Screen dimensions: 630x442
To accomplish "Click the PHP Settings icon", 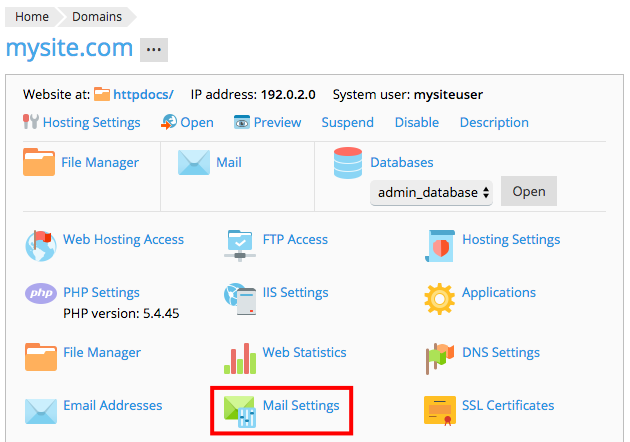I will pyautogui.click(x=40, y=294).
